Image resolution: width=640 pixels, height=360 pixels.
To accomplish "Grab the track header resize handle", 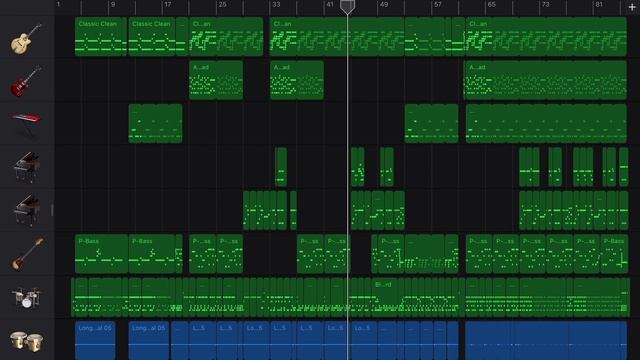I will pos(52,210).
